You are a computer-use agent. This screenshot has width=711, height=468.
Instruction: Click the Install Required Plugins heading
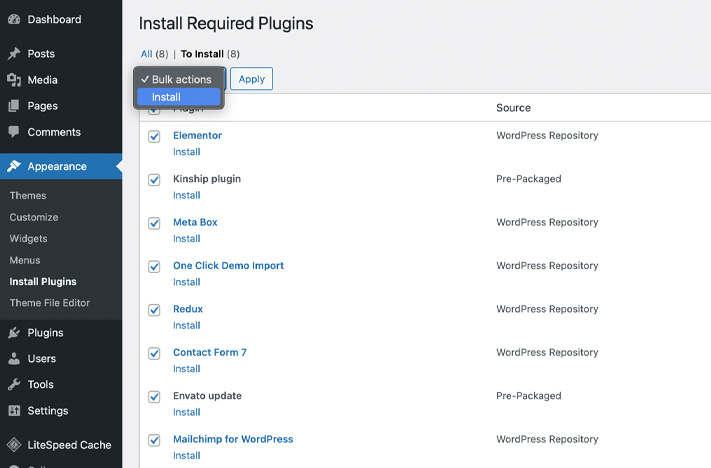point(226,24)
